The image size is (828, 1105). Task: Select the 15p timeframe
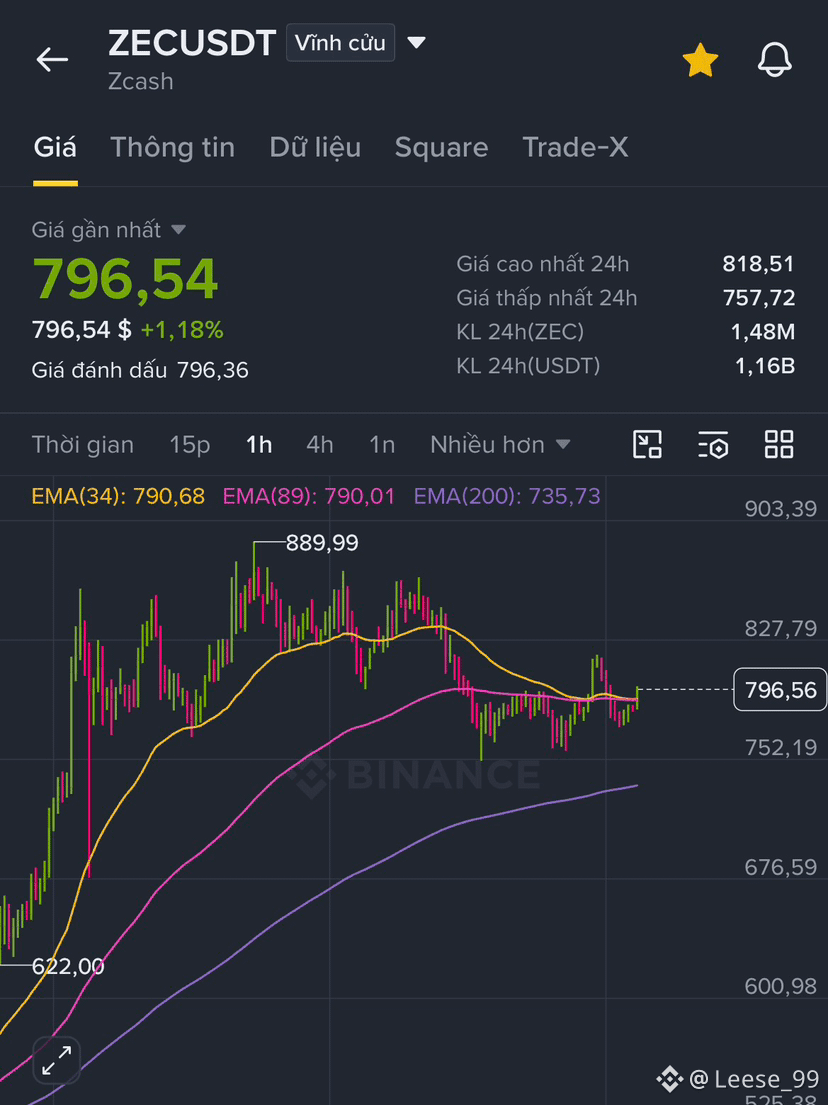pyautogui.click(x=190, y=445)
